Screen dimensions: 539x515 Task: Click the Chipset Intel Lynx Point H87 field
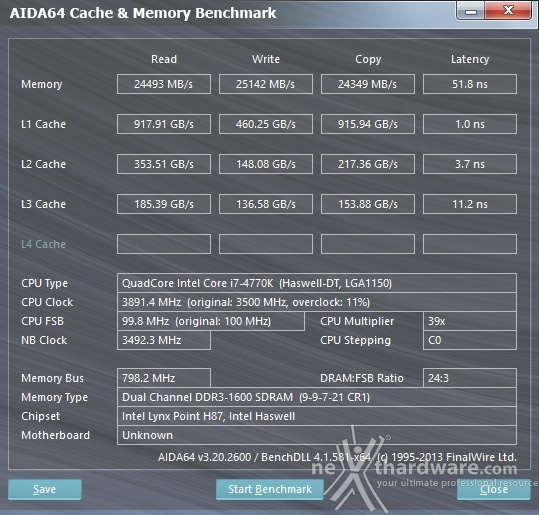[317, 416]
